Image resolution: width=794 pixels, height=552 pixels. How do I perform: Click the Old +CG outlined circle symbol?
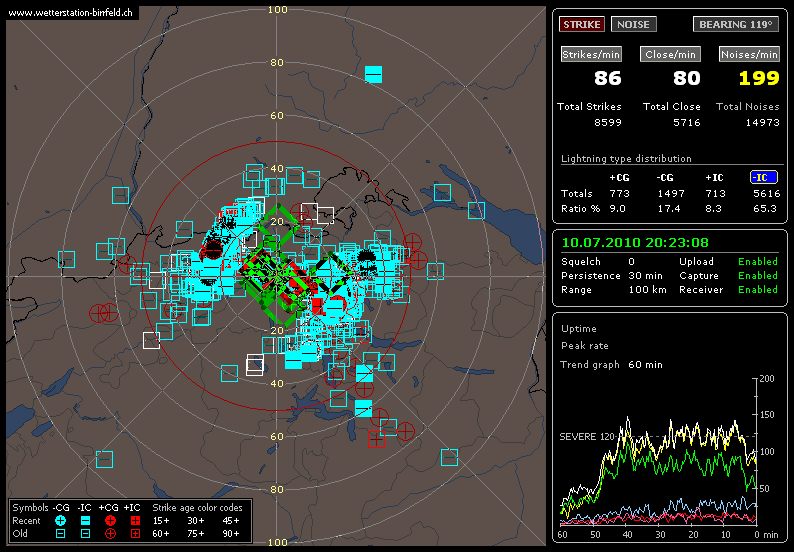click(110, 534)
